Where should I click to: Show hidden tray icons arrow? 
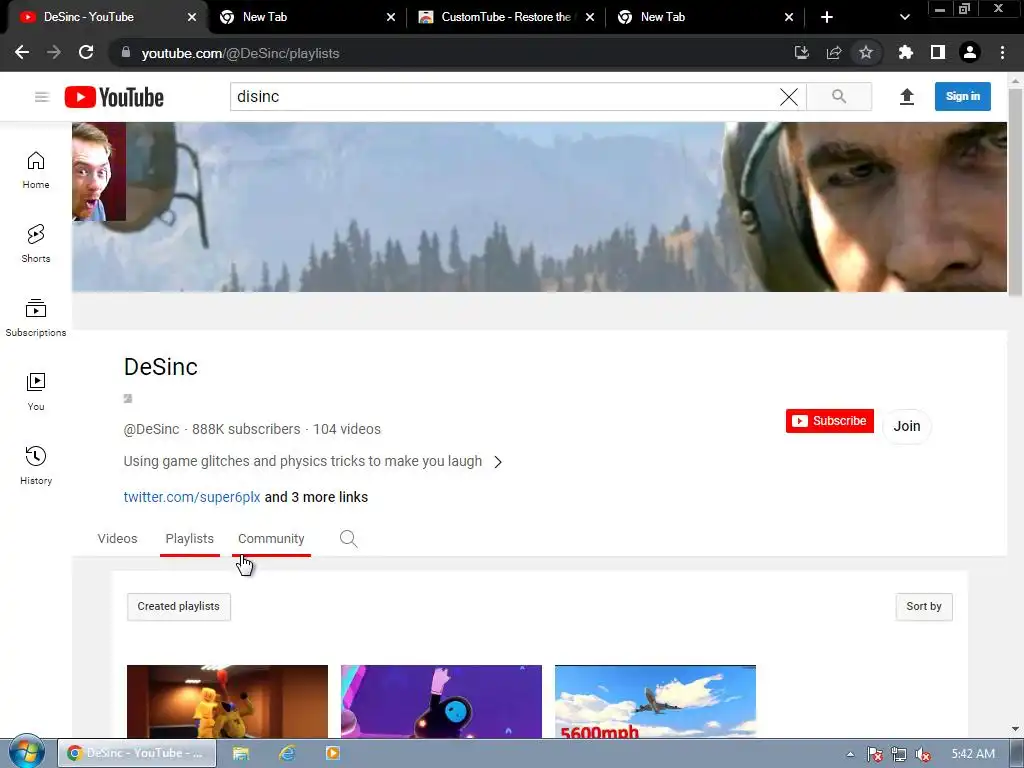[850, 754]
